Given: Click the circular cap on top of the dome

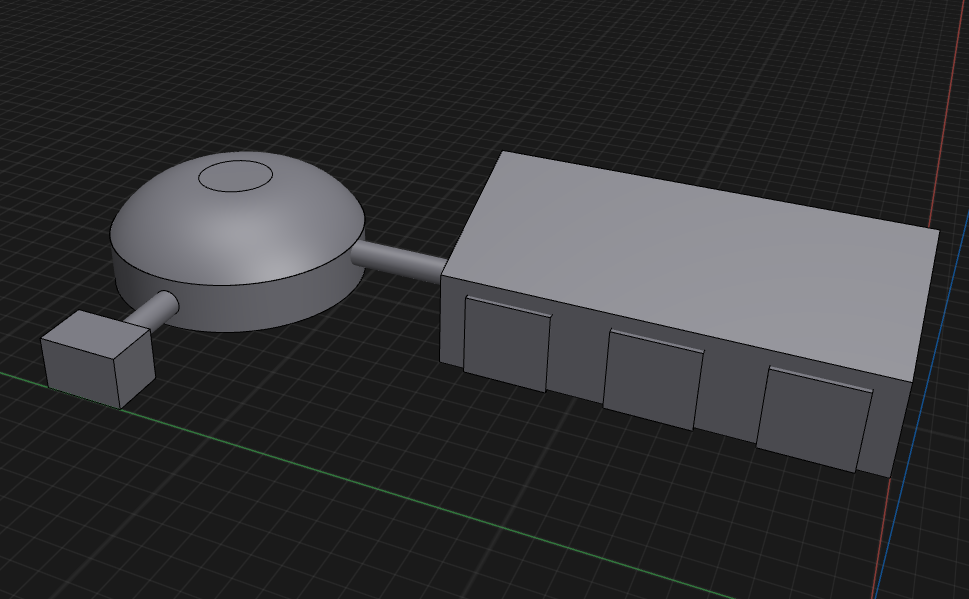Looking at the screenshot, I should 235,176.
